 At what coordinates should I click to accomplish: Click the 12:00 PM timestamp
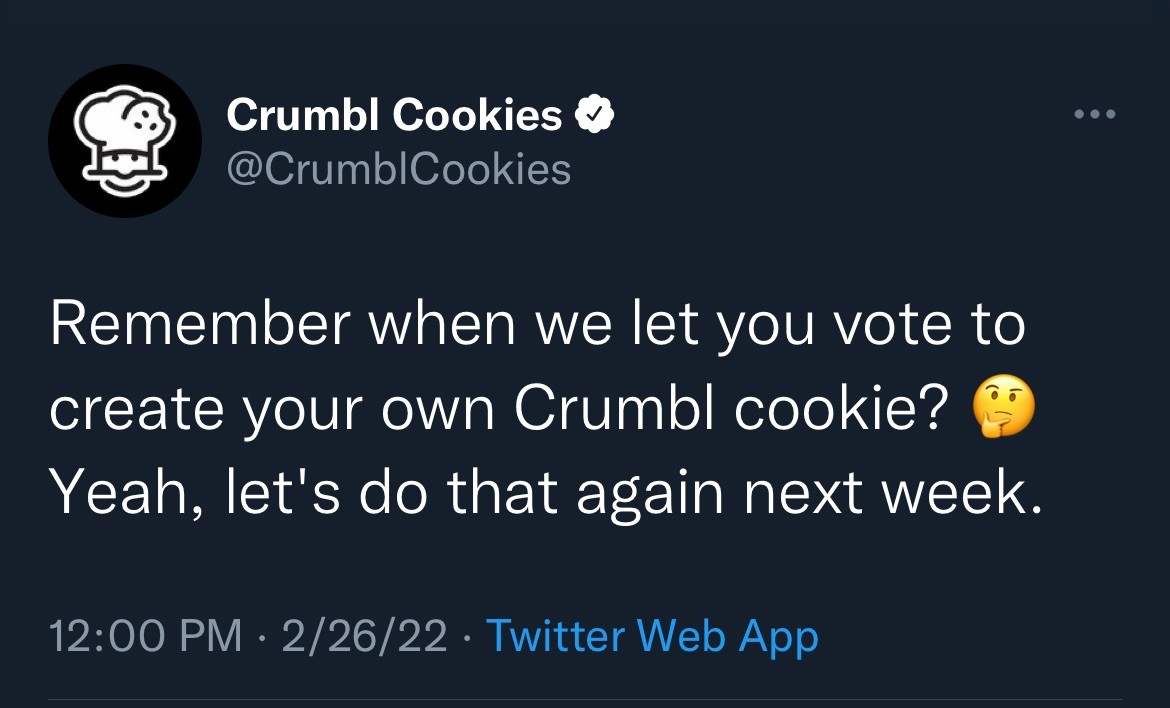coord(146,636)
